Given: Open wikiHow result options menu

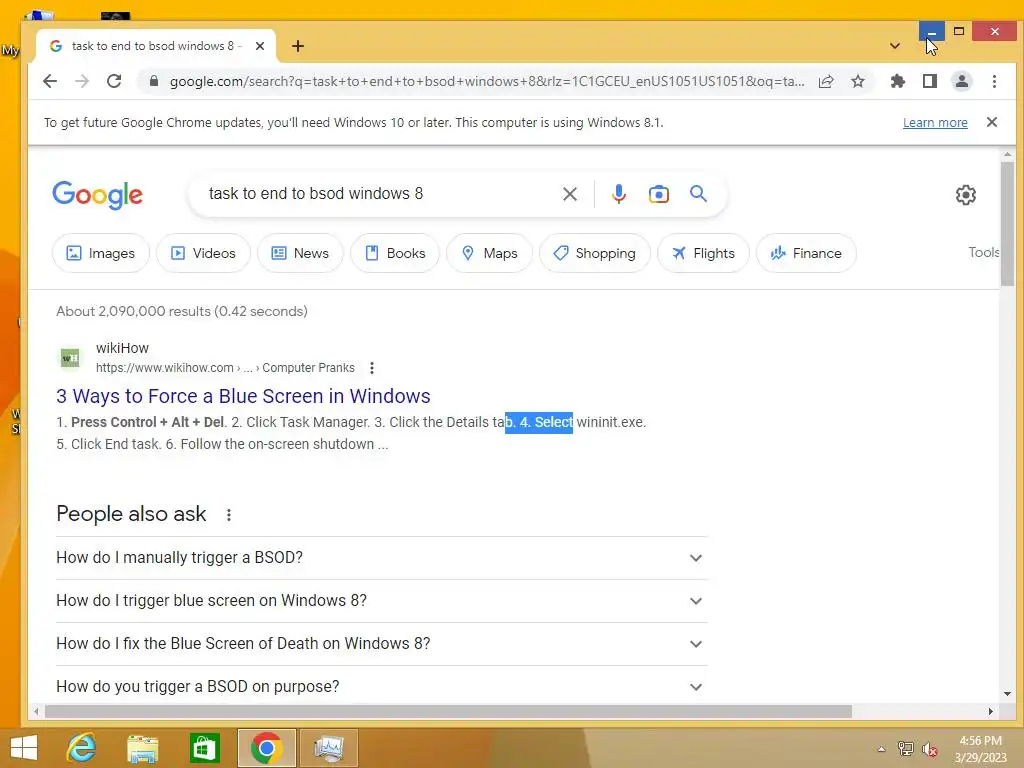Looking at the screenshot, I should (x=372, y=368).
